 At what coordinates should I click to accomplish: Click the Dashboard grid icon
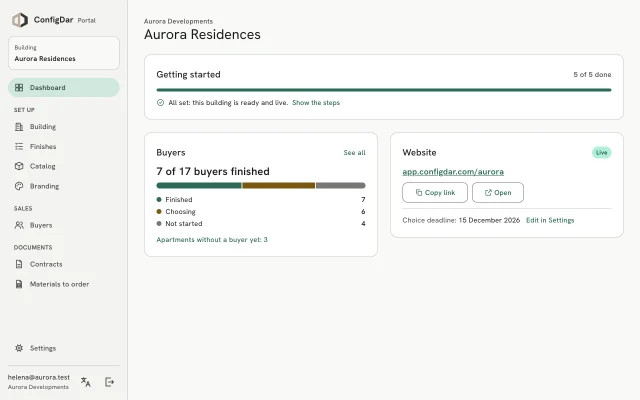pyautogui.click(x=19, y=87)
